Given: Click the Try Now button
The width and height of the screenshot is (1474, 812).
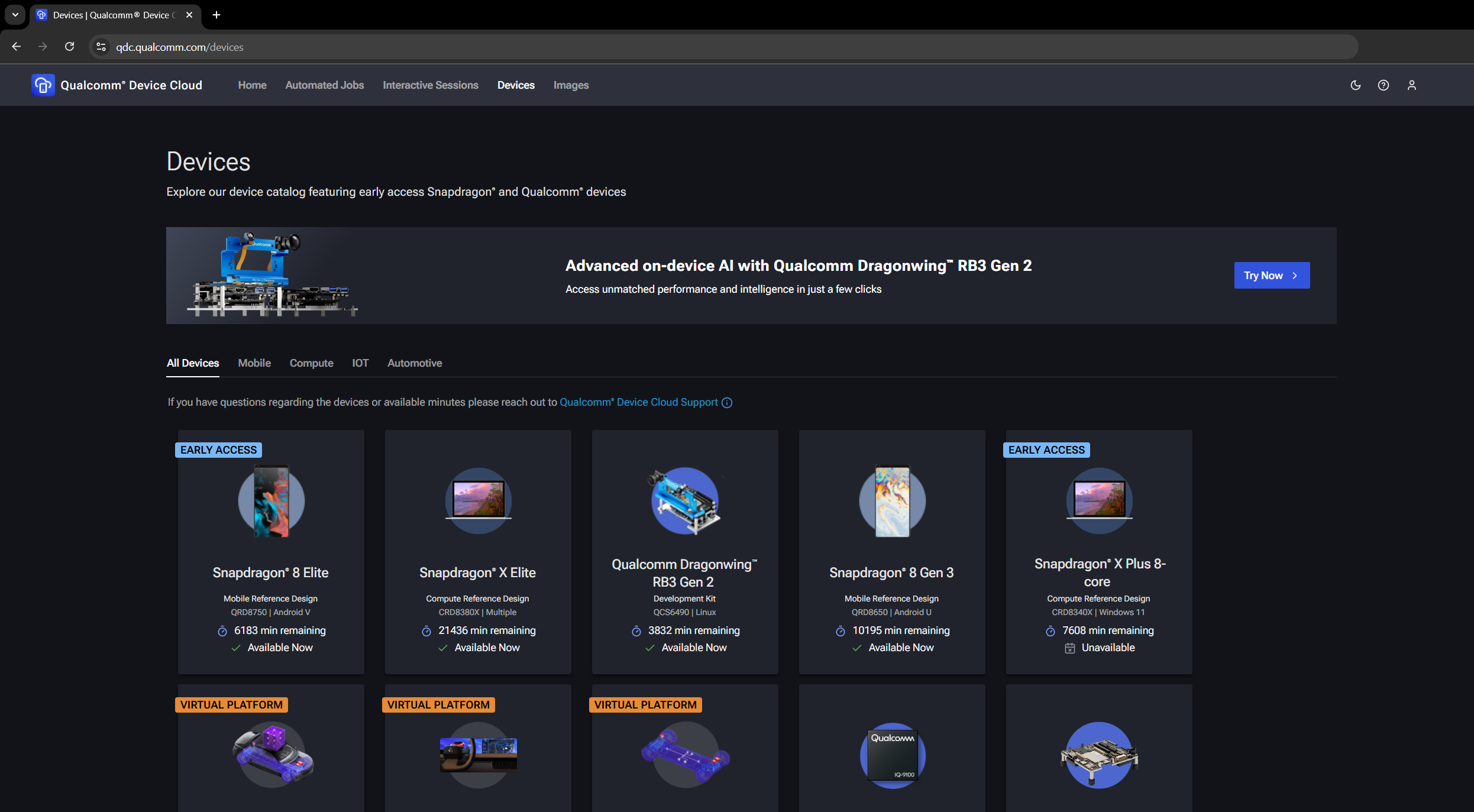Looking at the screenshot, I should click(1272, 276).
